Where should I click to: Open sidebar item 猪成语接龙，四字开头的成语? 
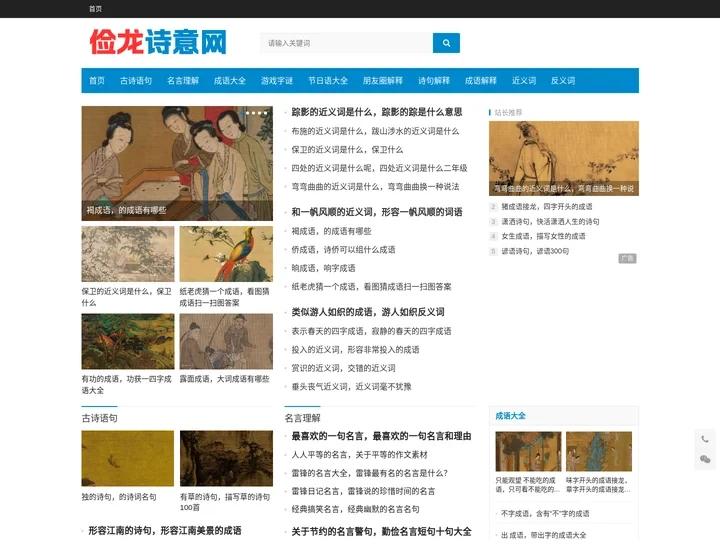click(x=546, y=207)
